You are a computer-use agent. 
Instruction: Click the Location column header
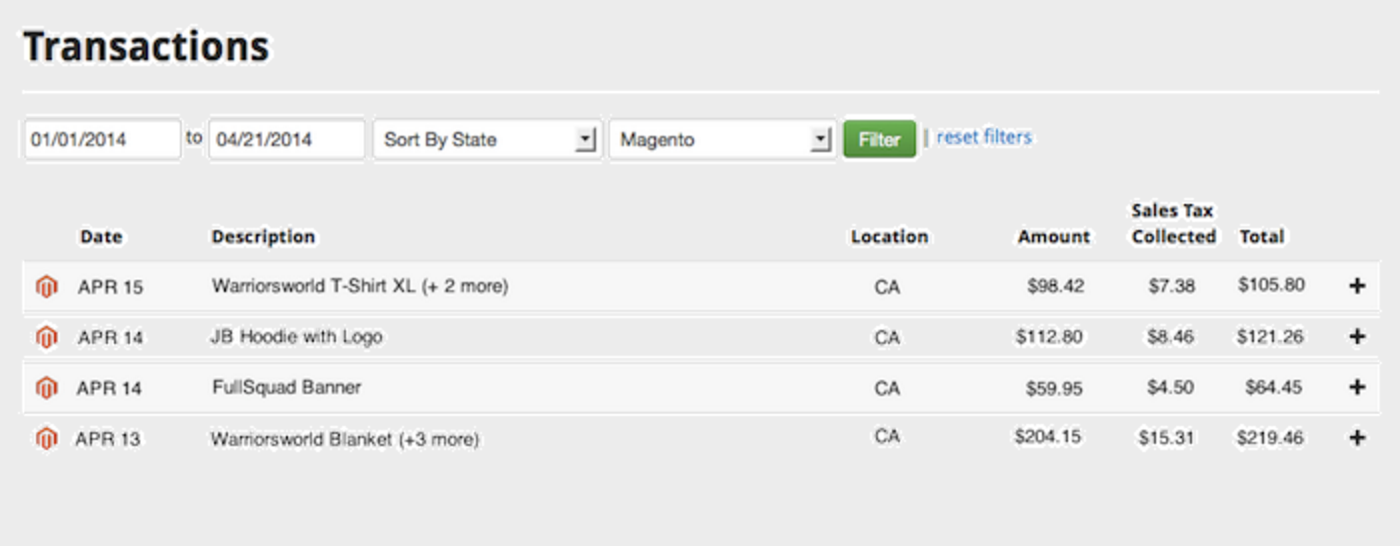[x=889, y=237]
